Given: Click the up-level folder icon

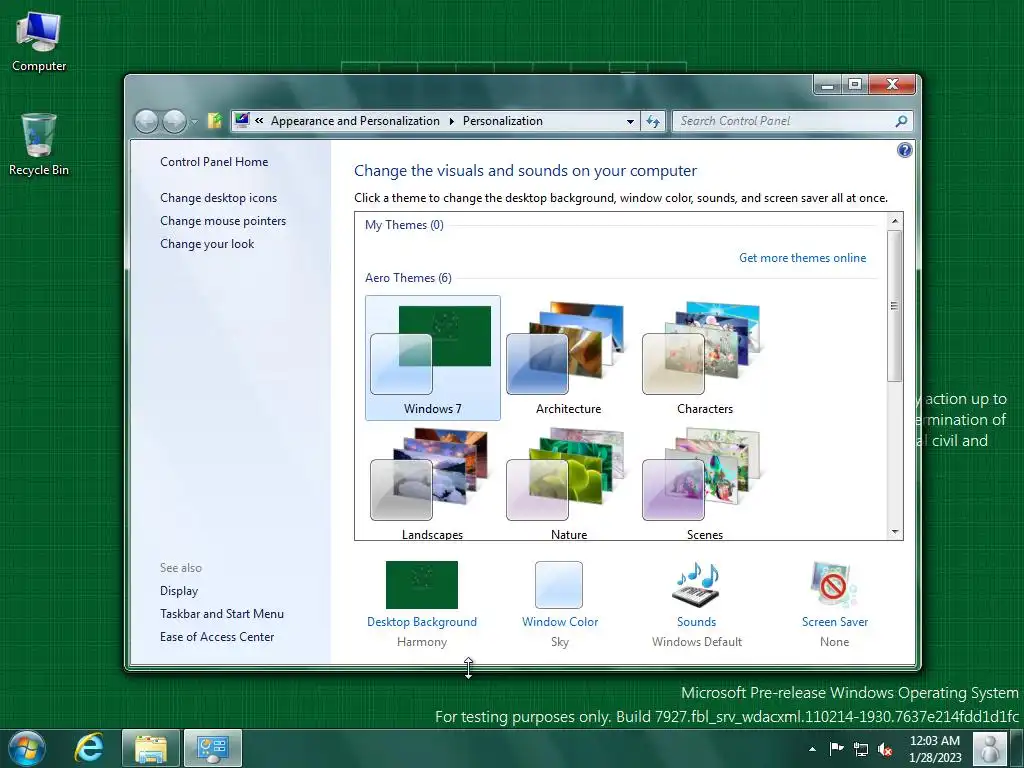Looking at the screenshot, I should pyautogui.click(x=215, y=121).
